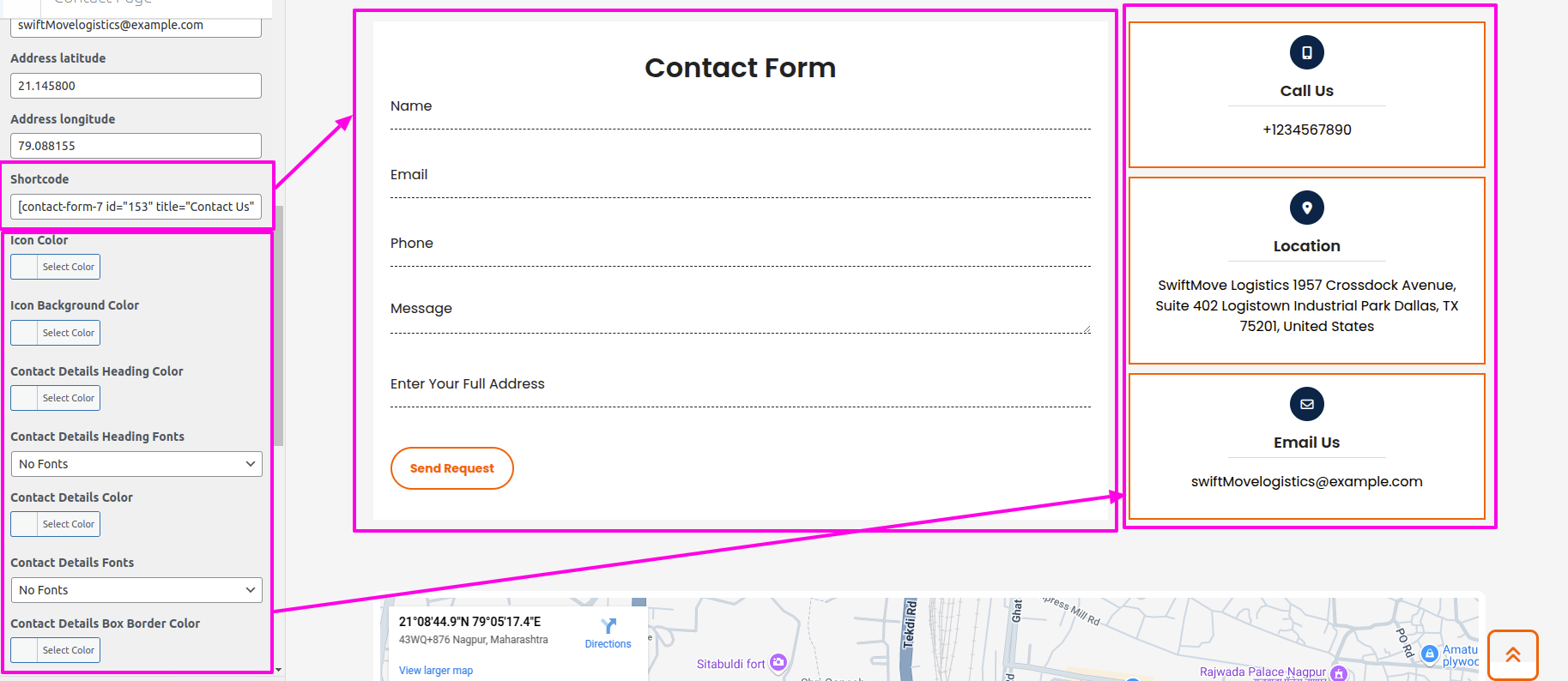Select Color for Contact Details Heading Color
Image resolution: width=1568 pixels, height=681 pixels.
click(55, 398)
